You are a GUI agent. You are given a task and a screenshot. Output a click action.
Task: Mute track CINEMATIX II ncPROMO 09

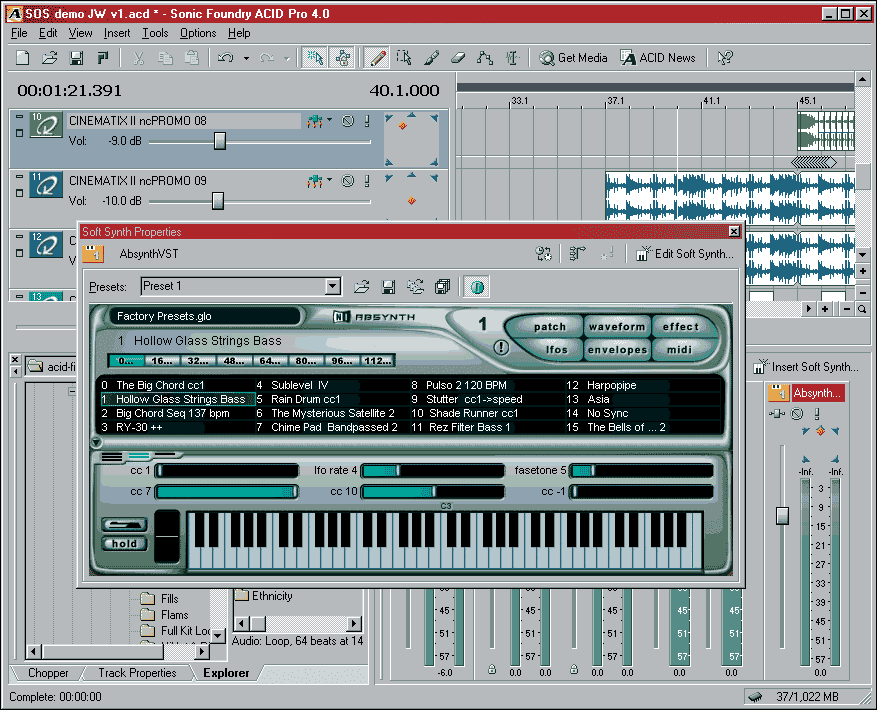[x=348, y=181]
